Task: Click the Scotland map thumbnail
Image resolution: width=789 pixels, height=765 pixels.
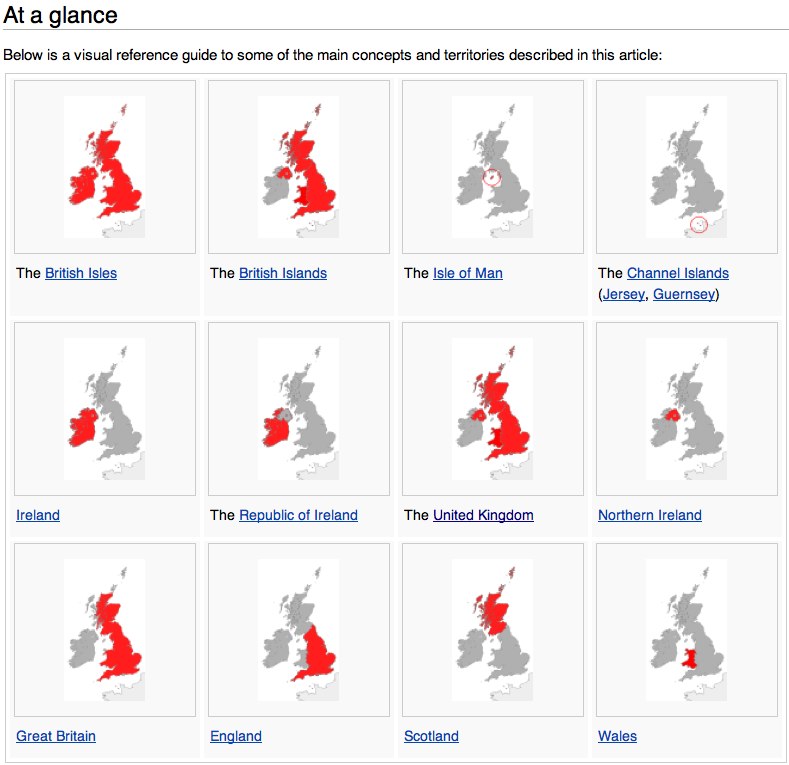Action: click(x=492, y=629)
